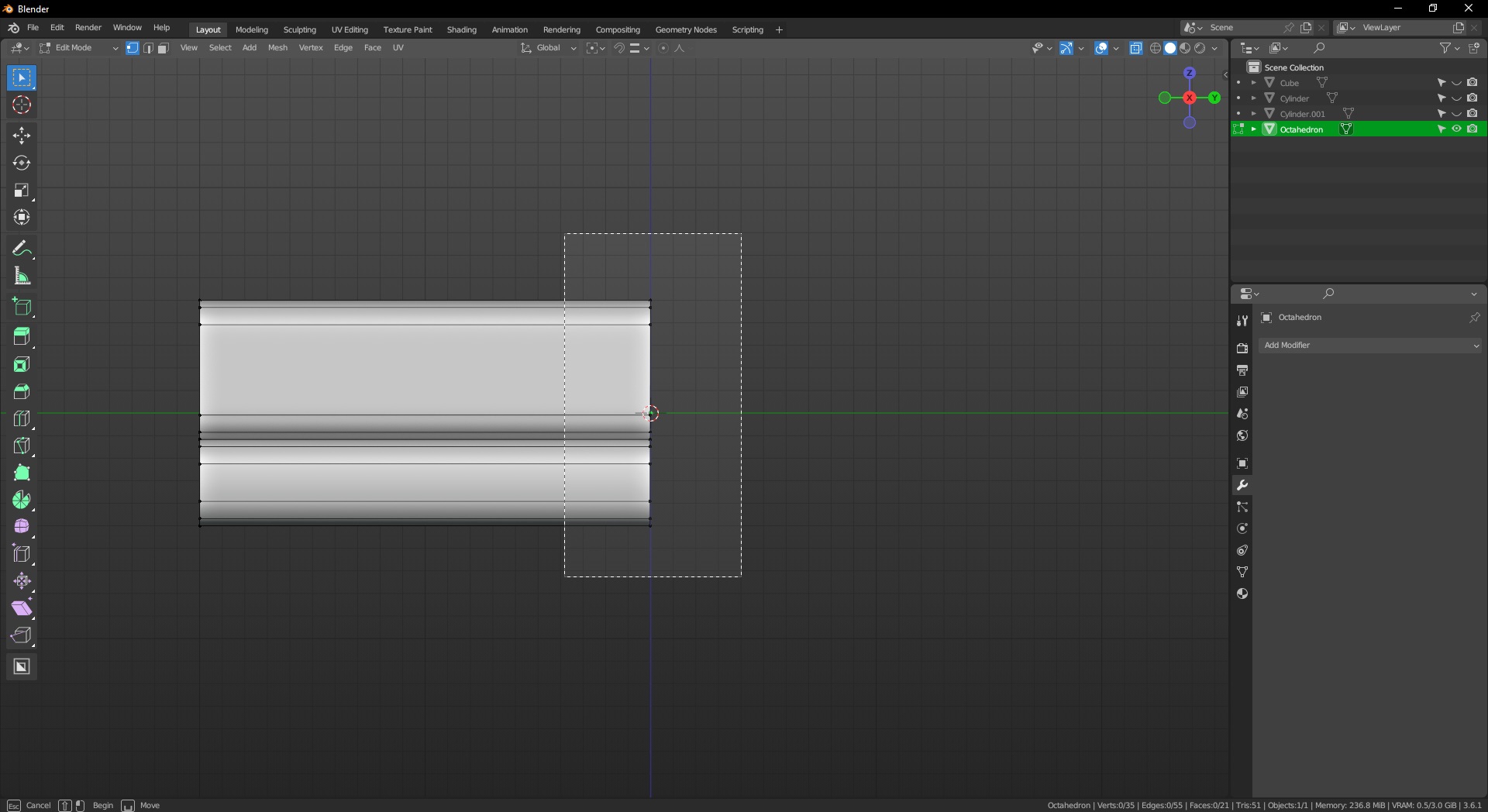Open the Add Modifier dropdown
The width and height of the screenshot is (1488, 812).
(1371, 346)
